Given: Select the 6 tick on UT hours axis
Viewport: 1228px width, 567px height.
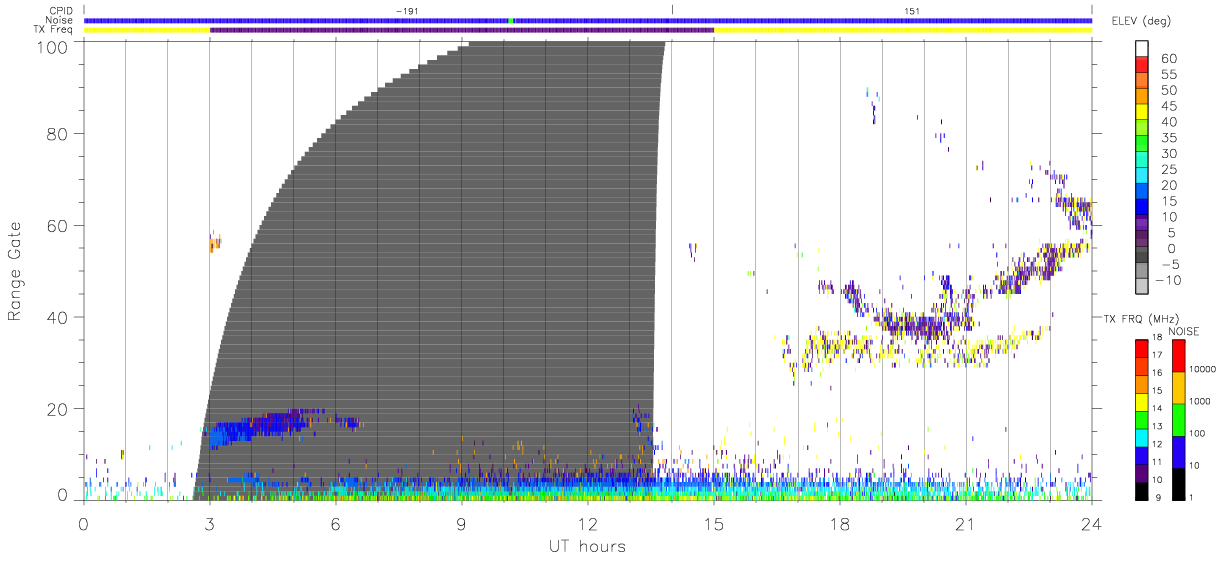Looking at the screenshot, I should click(x=336, y=525).
